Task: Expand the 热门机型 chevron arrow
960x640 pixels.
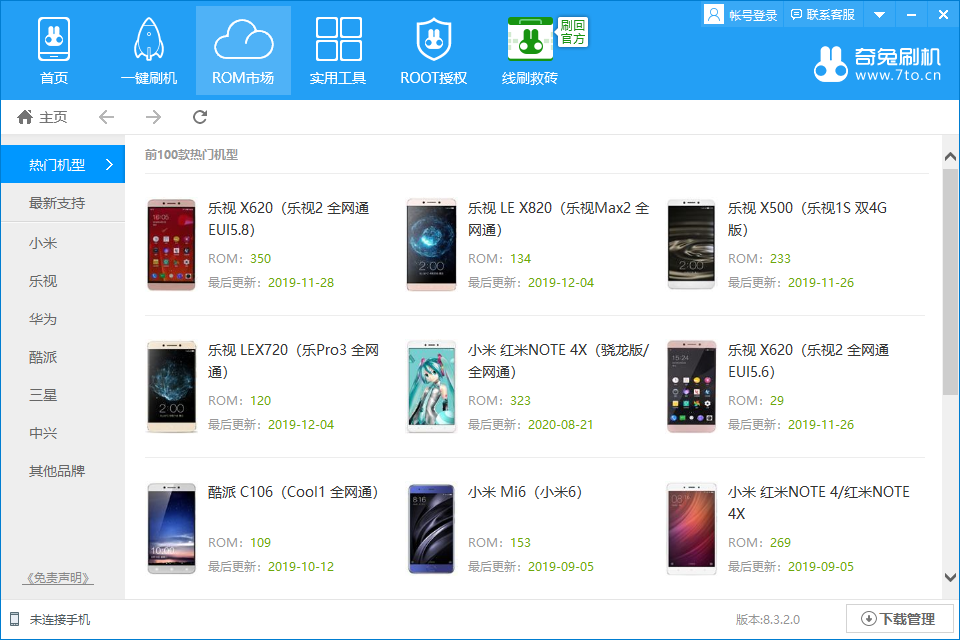Action: pyautogui.click(x=110, y=164)
